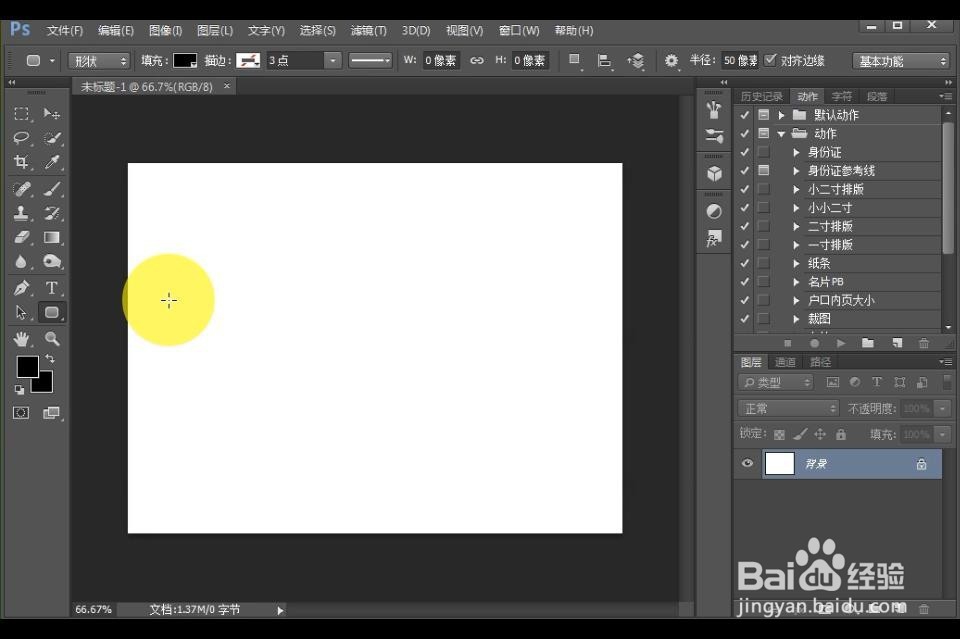Toggle Quick Mask mode
960x639 pixels.
[x=21, y=413]
